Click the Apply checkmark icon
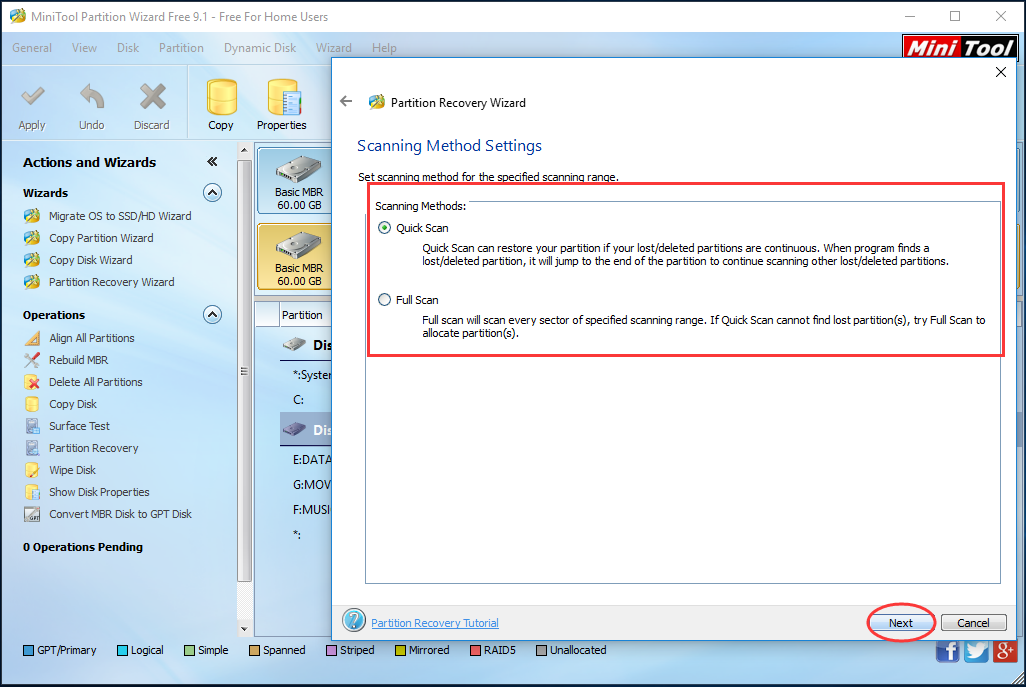The image size is (1026, 687). pos(32,97)
